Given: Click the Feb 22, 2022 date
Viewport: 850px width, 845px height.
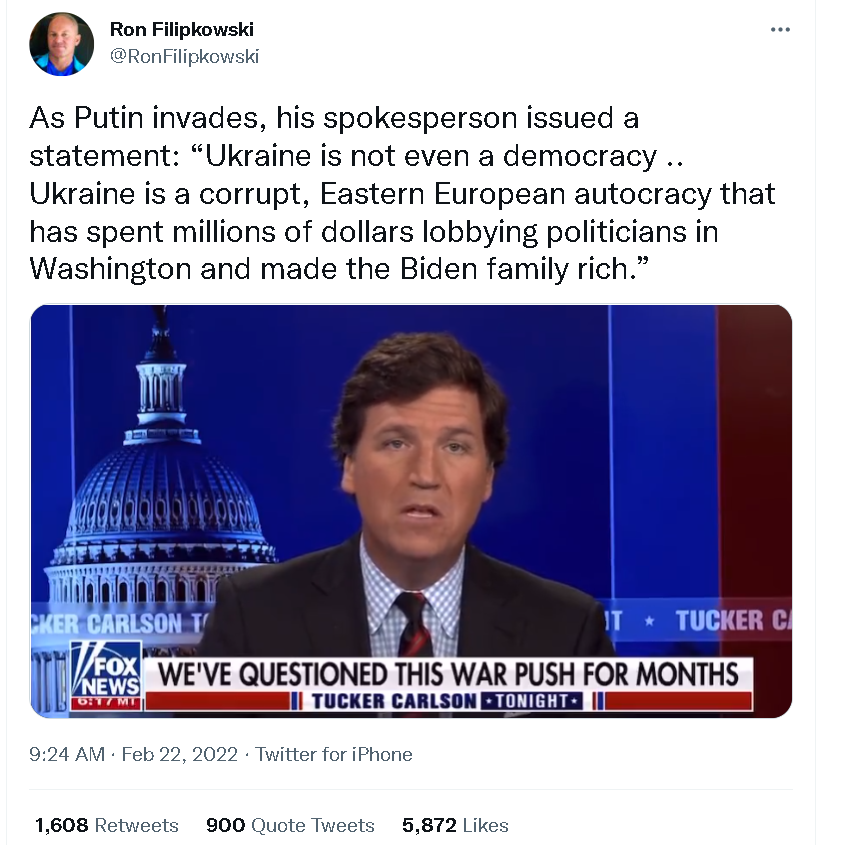Looking at the screenshot, I should point(179,754).
